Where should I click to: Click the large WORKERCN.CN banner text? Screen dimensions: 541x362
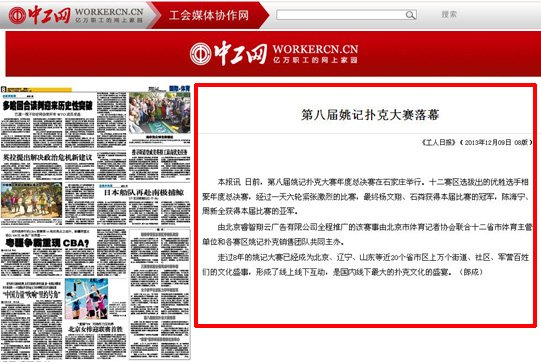[x=315, y=49]
